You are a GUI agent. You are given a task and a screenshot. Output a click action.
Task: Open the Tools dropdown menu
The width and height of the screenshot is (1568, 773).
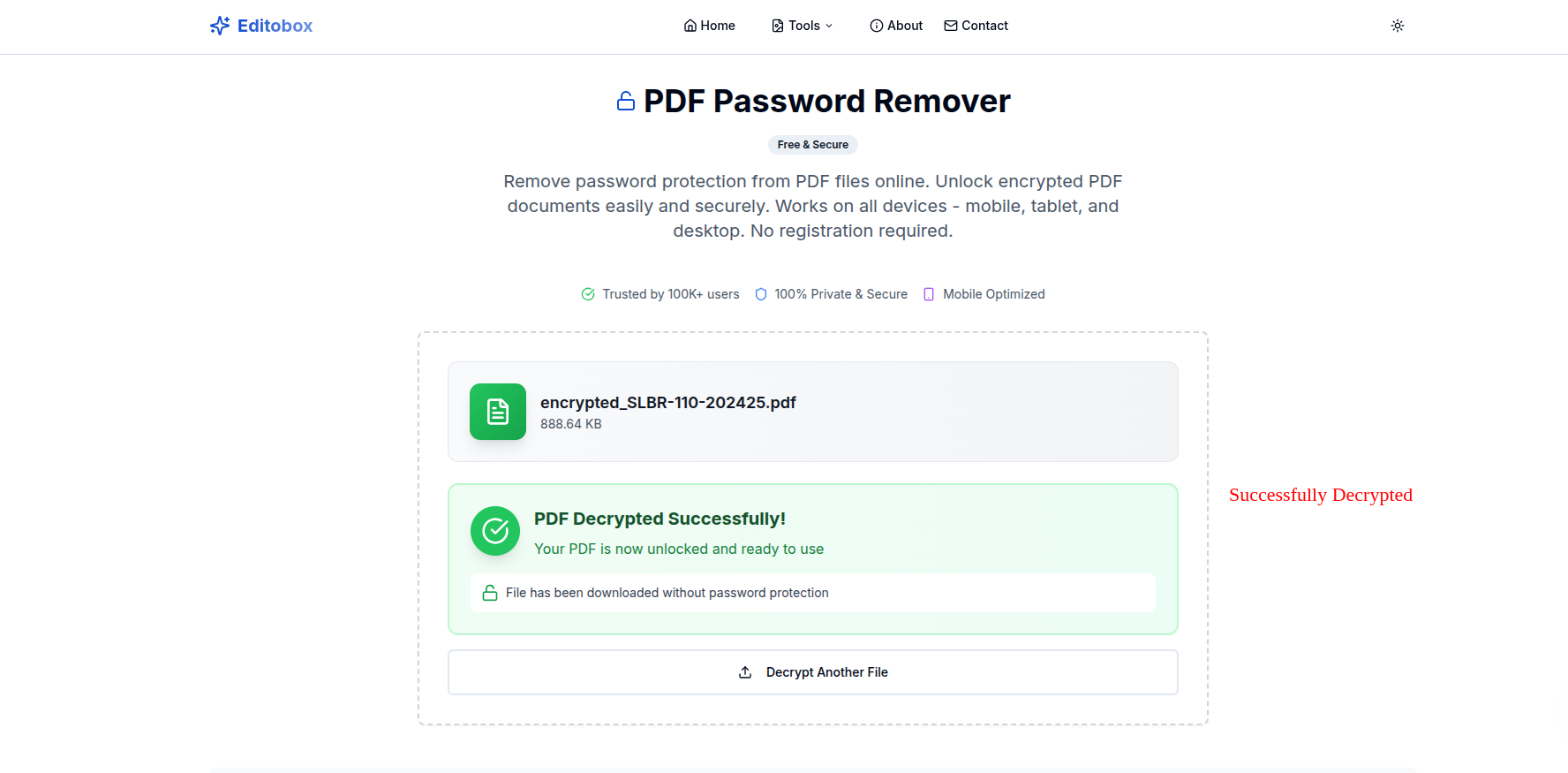[803, 26]
